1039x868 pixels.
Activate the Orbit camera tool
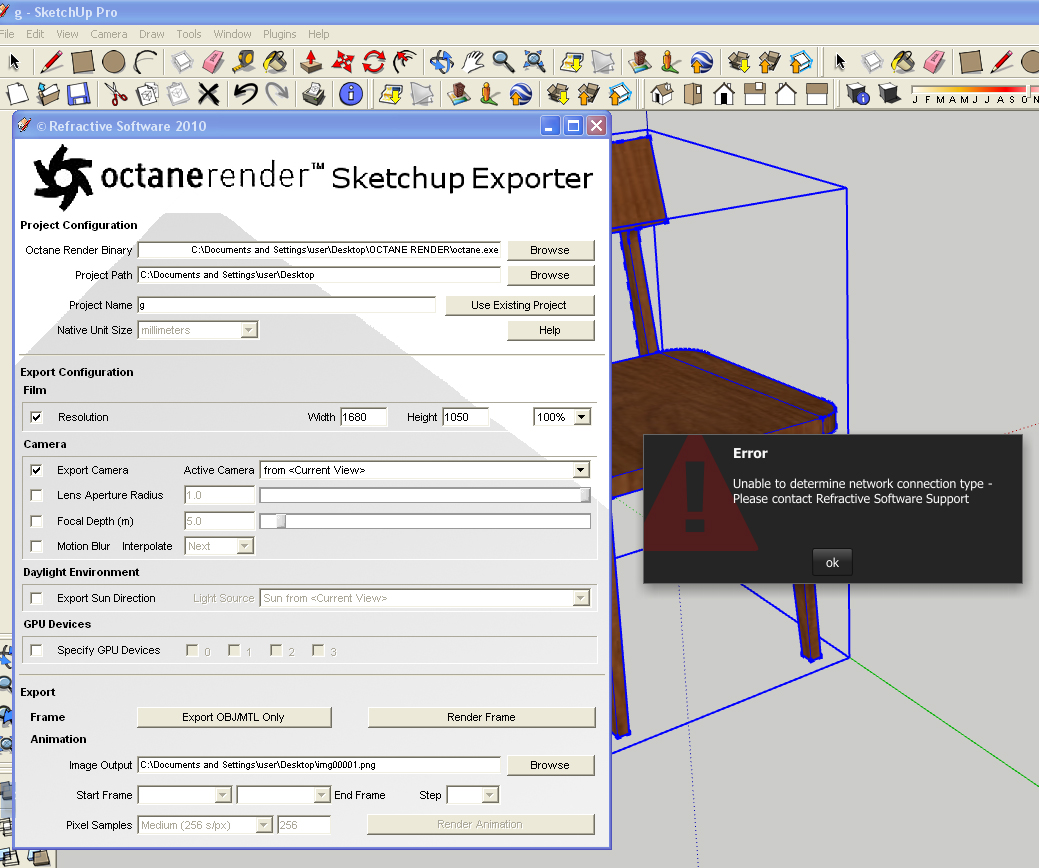[x=441, y=62]
